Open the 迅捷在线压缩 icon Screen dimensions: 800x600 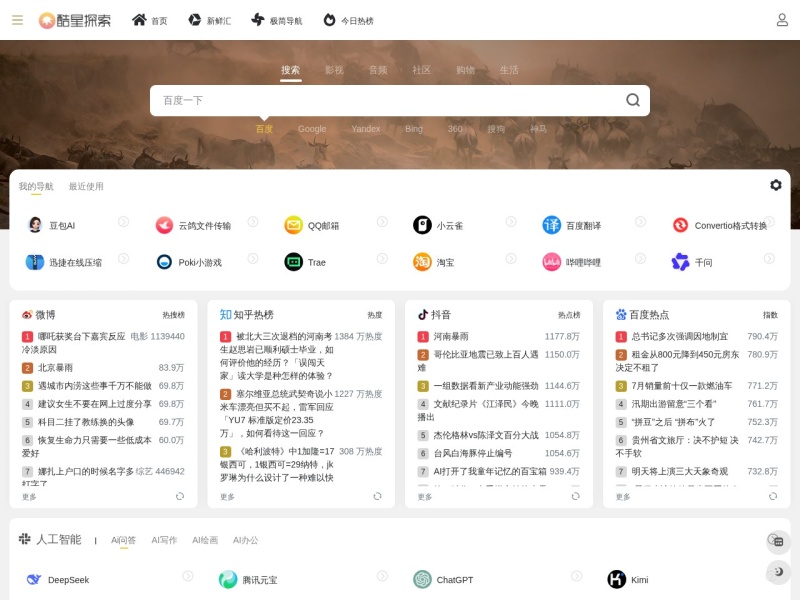(35, 262)
